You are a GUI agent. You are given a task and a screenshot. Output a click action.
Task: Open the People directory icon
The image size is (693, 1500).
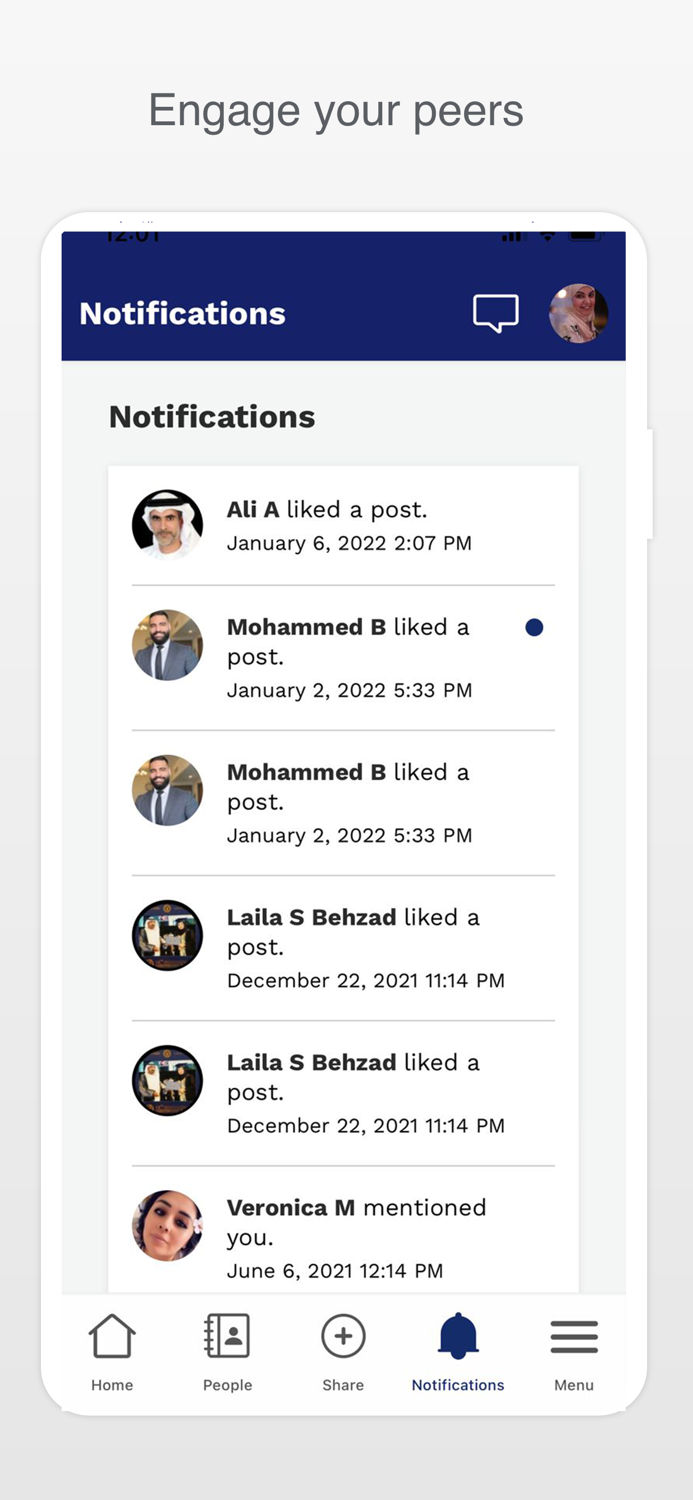point(227,1337)
